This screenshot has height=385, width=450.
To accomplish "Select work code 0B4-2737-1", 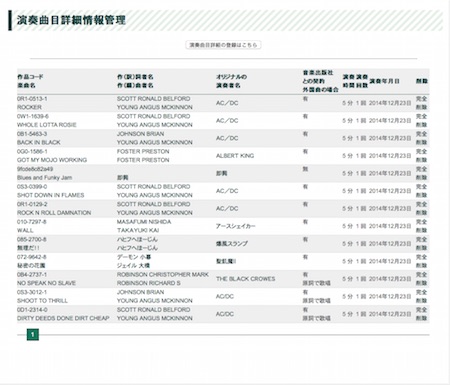I will tap(32, 274).
